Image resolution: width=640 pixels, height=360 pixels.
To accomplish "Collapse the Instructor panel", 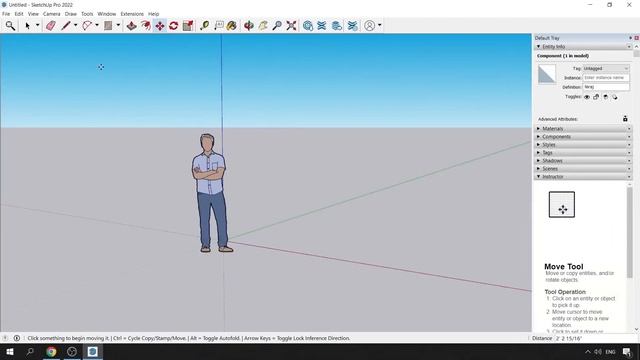I will [x=583, y=176].
